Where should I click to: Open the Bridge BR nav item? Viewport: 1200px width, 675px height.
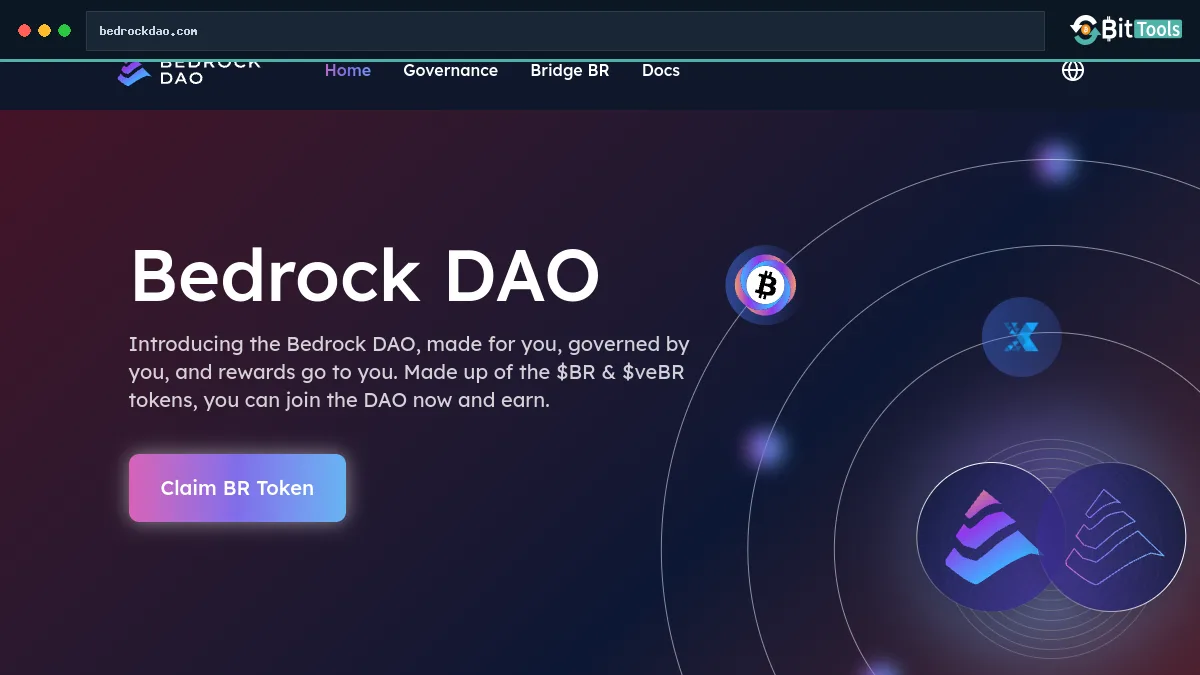click(570, 70)
